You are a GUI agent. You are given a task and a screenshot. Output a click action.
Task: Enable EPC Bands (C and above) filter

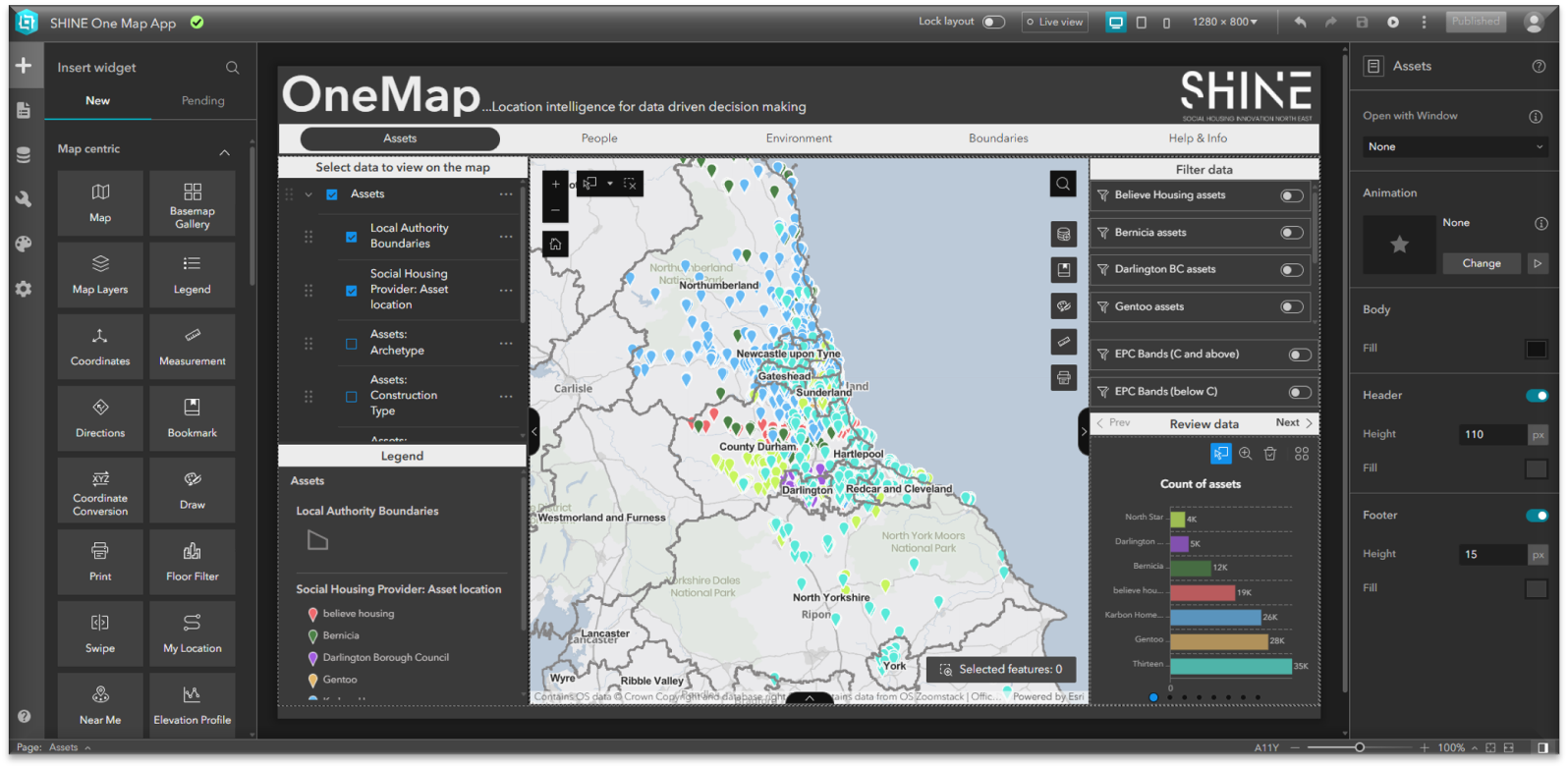pyautogui.click(x=1300, y=355)
